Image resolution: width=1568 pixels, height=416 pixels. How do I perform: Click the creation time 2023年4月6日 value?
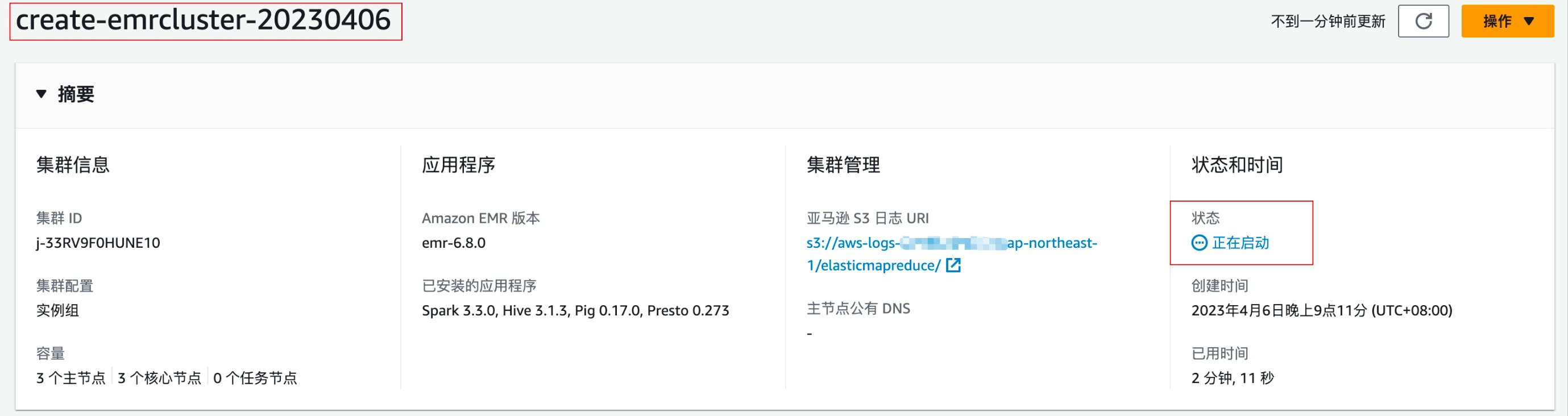pos(1321,311)
